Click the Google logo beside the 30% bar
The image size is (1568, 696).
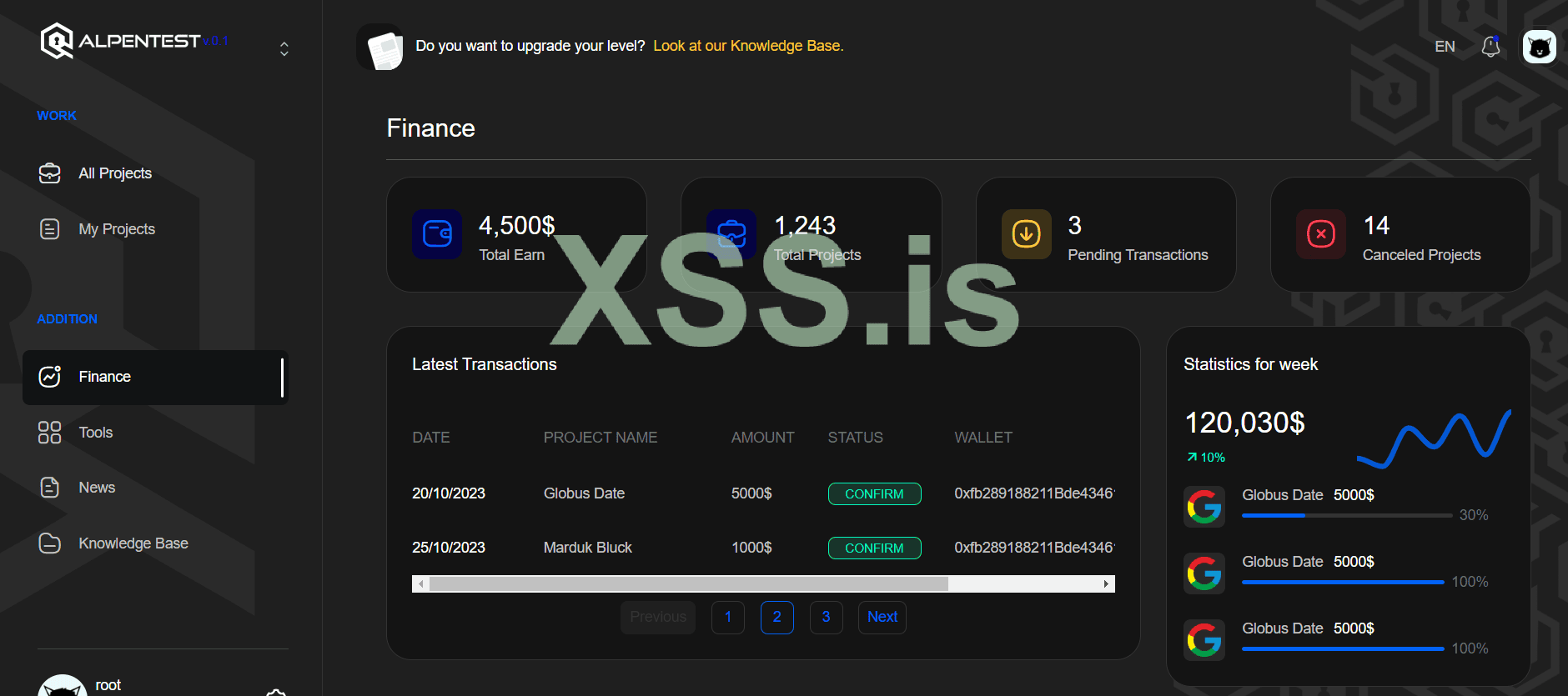(1204, 507)
